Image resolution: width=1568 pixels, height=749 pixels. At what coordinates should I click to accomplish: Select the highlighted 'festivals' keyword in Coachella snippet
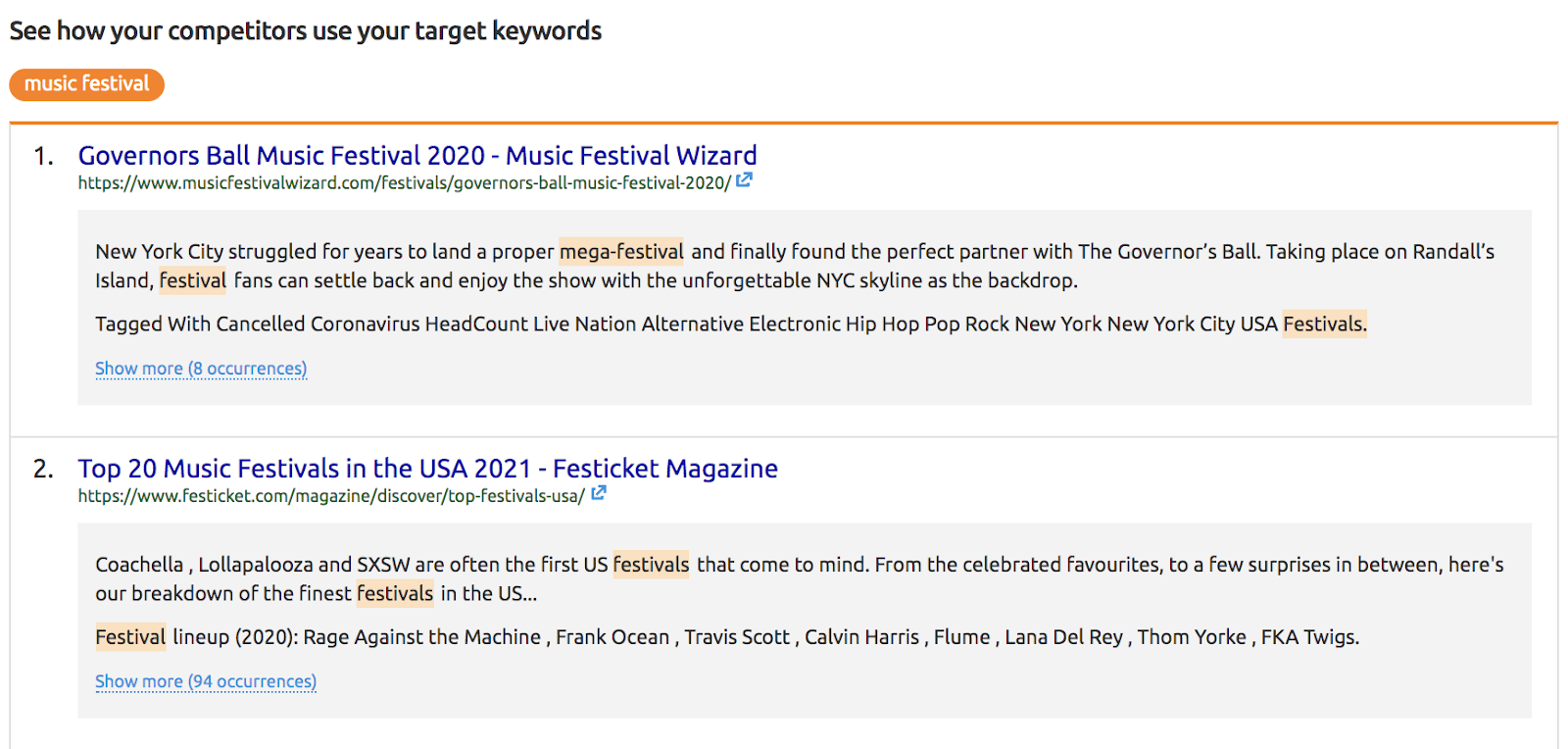651,565
